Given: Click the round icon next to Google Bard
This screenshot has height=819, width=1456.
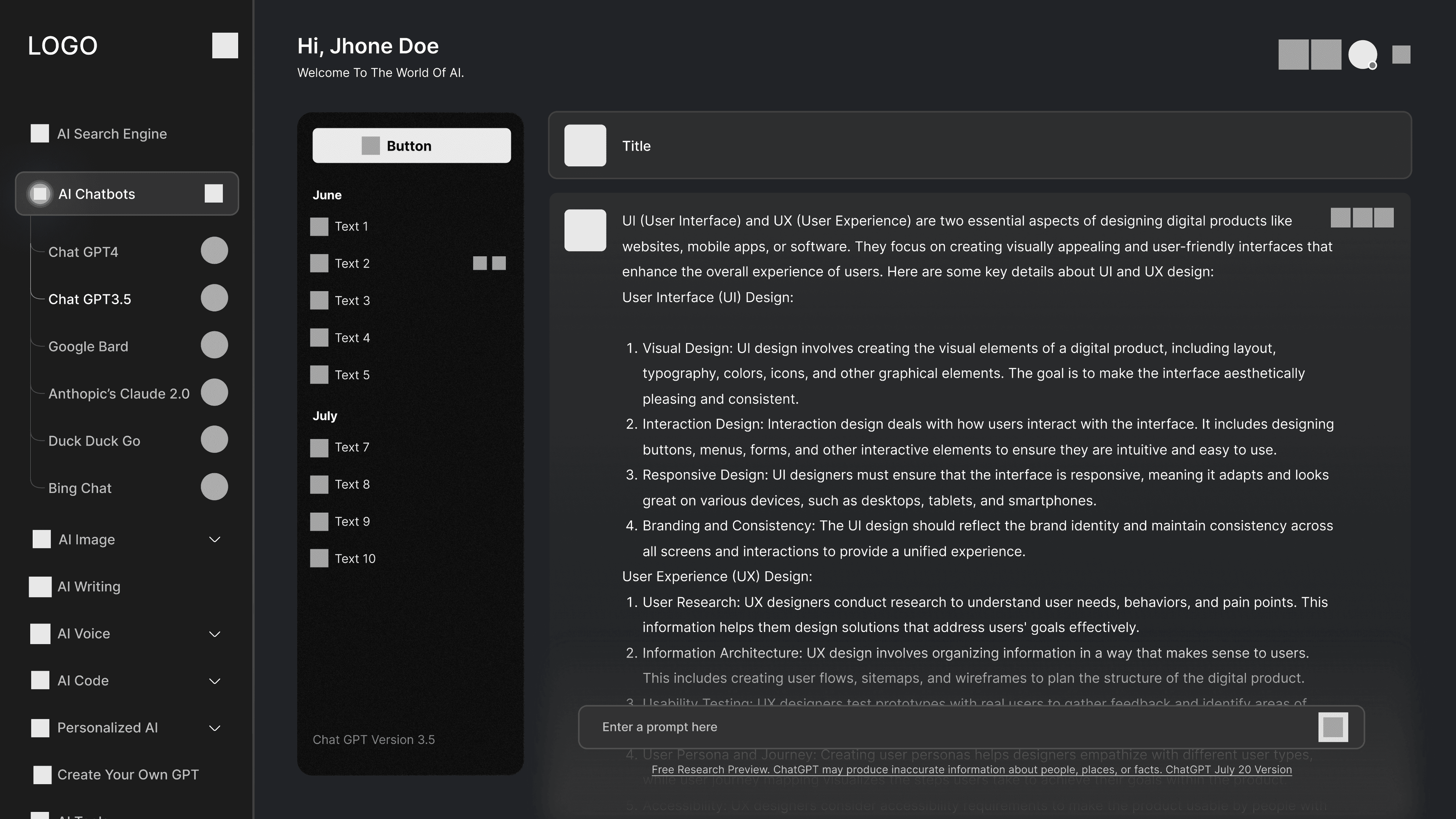Looking at the screenshot, I should tap(214, 345).
